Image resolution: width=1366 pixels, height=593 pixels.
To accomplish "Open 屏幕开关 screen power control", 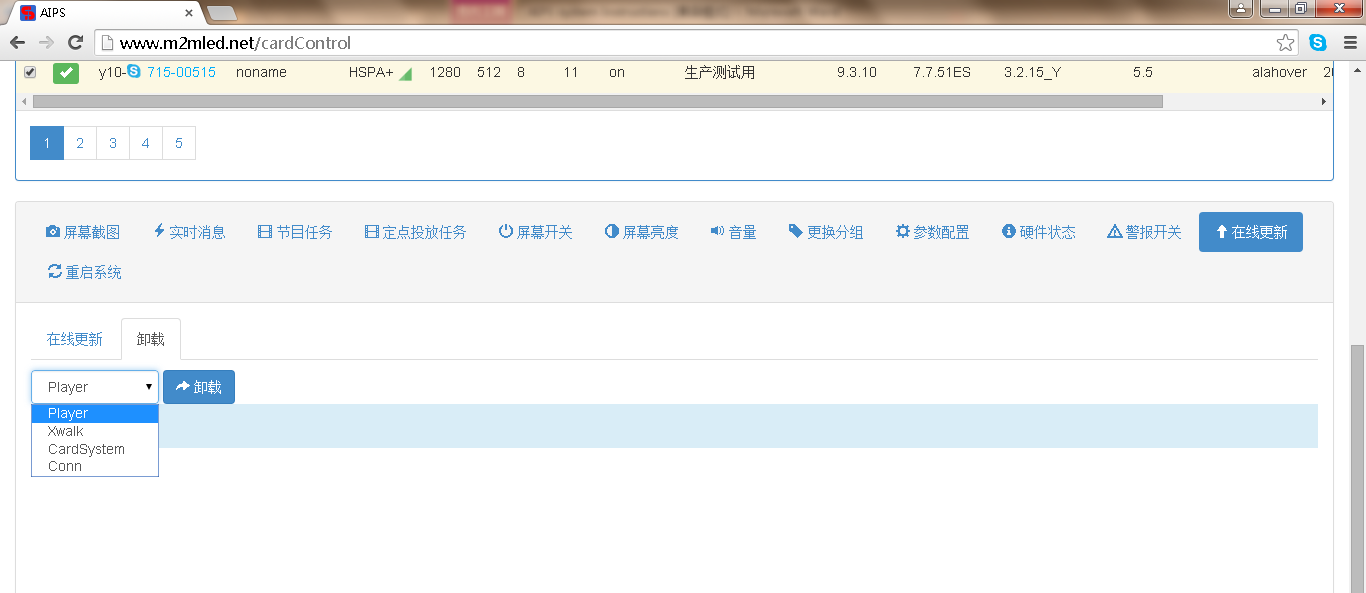I will pyautogui.click(x=535, y=232).
